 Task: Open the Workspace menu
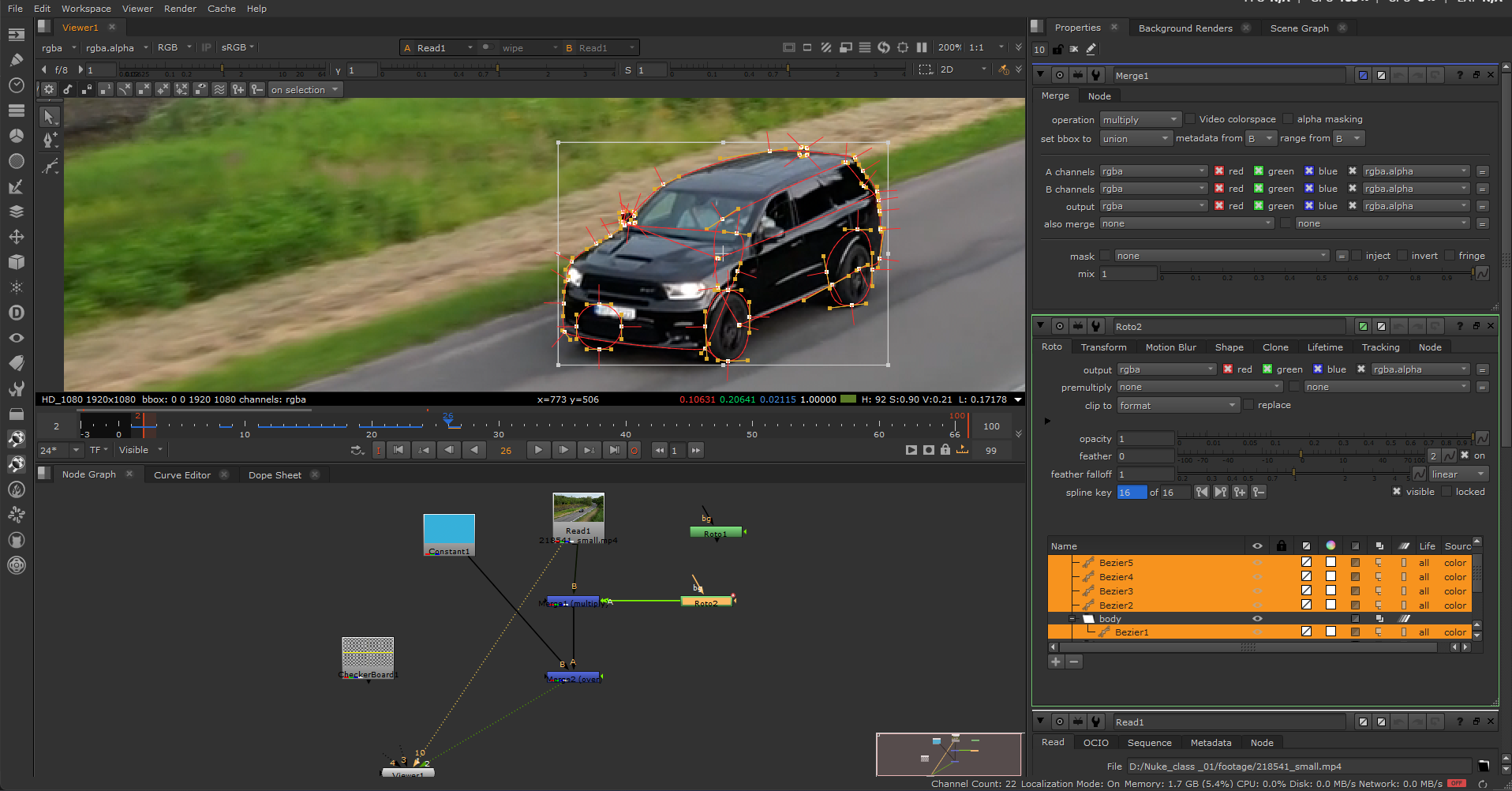coord(86,9)
